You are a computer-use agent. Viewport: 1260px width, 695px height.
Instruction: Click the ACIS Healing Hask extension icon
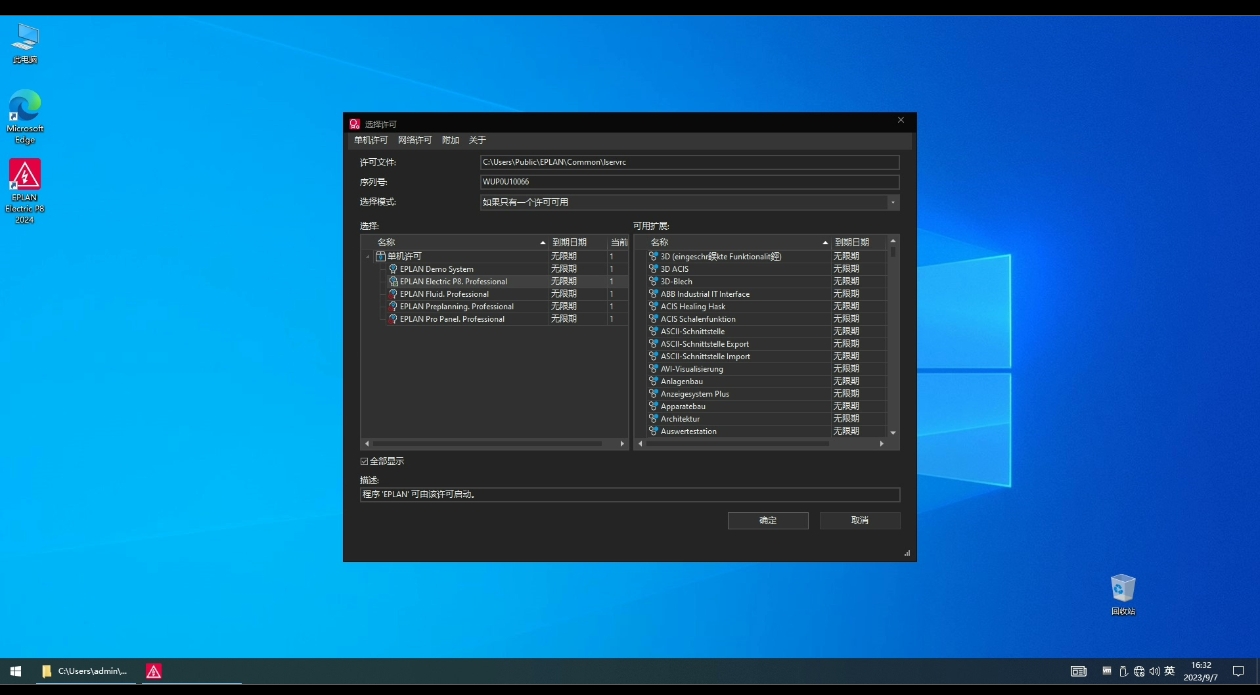click(653, 306)
